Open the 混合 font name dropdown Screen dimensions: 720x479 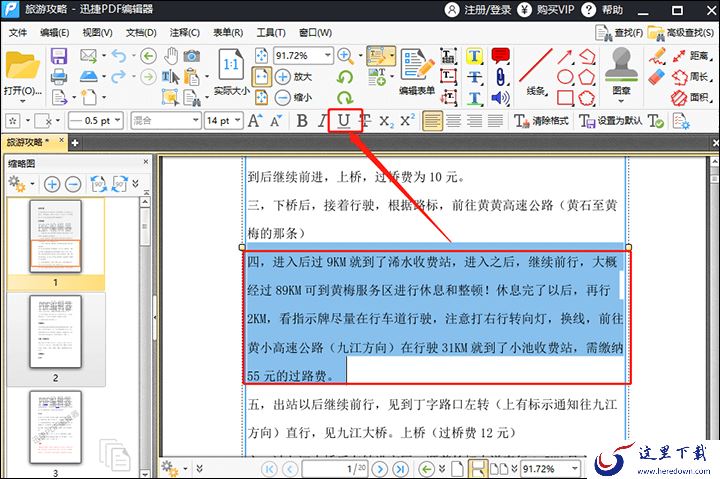[196, 121]
